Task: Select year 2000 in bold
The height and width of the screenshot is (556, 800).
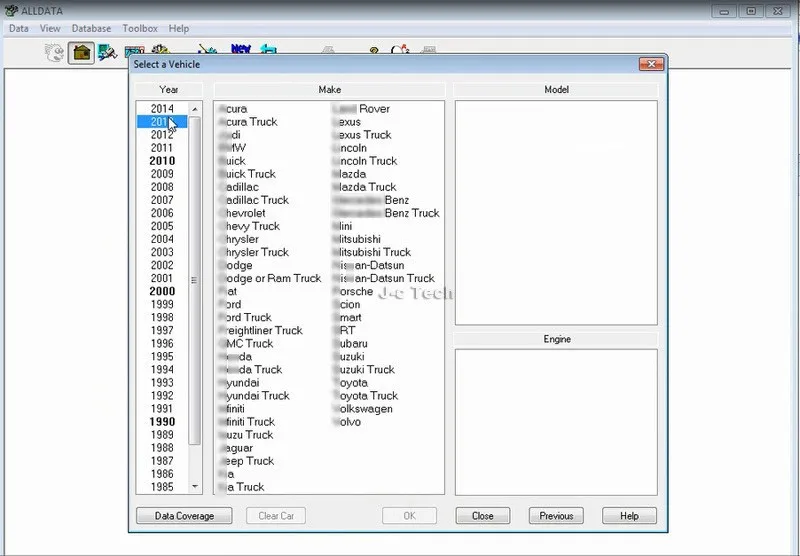Action: 162,291
